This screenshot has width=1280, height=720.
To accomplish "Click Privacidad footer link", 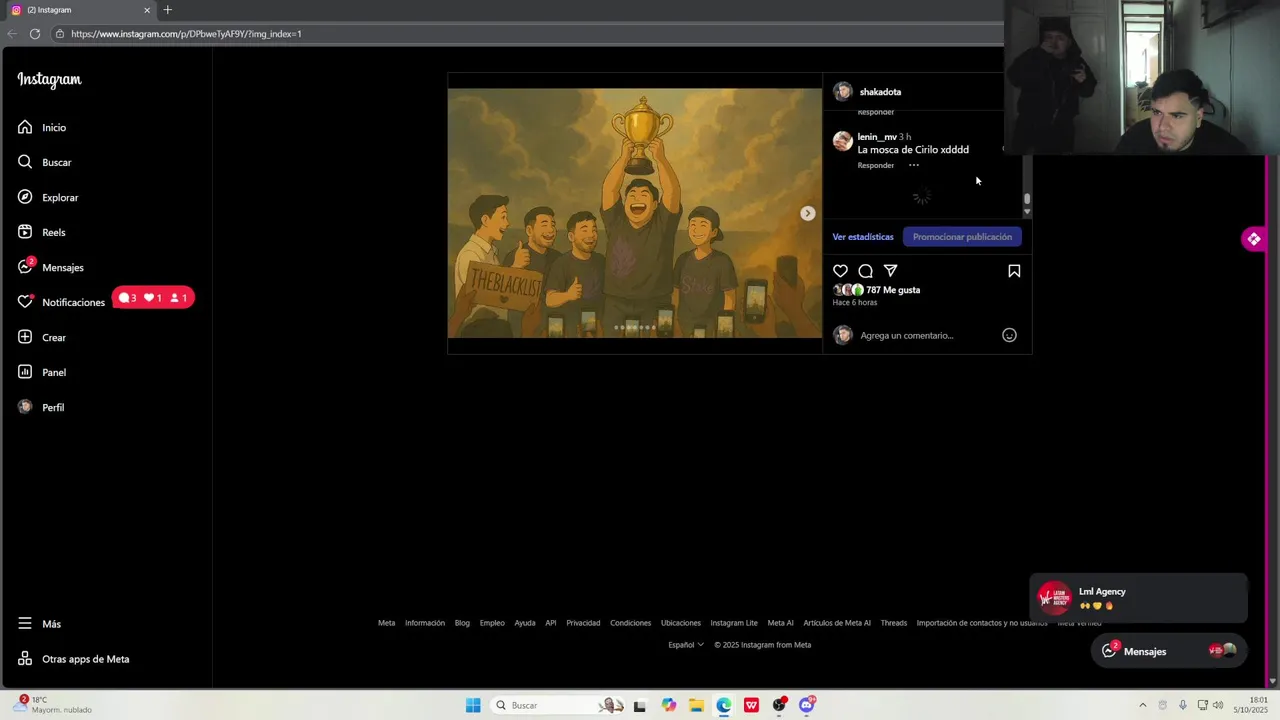I will click(583, 623).
